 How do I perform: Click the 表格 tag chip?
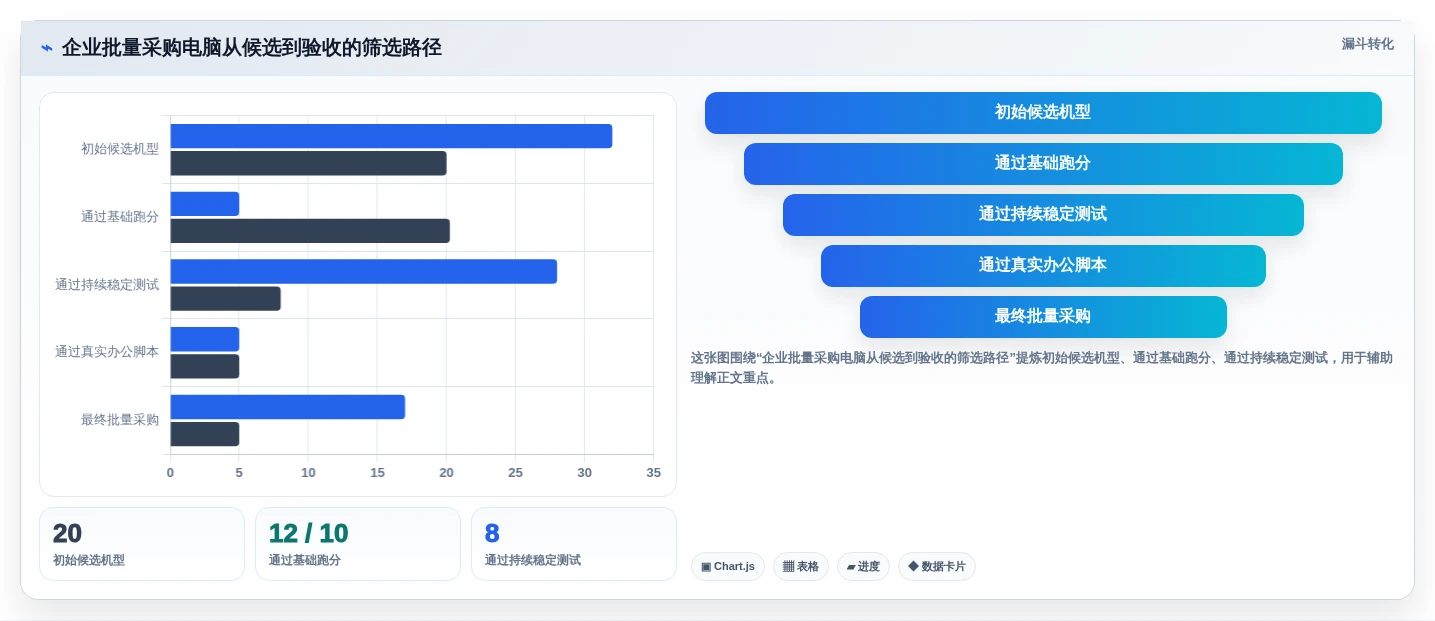(x=800, y=567)
